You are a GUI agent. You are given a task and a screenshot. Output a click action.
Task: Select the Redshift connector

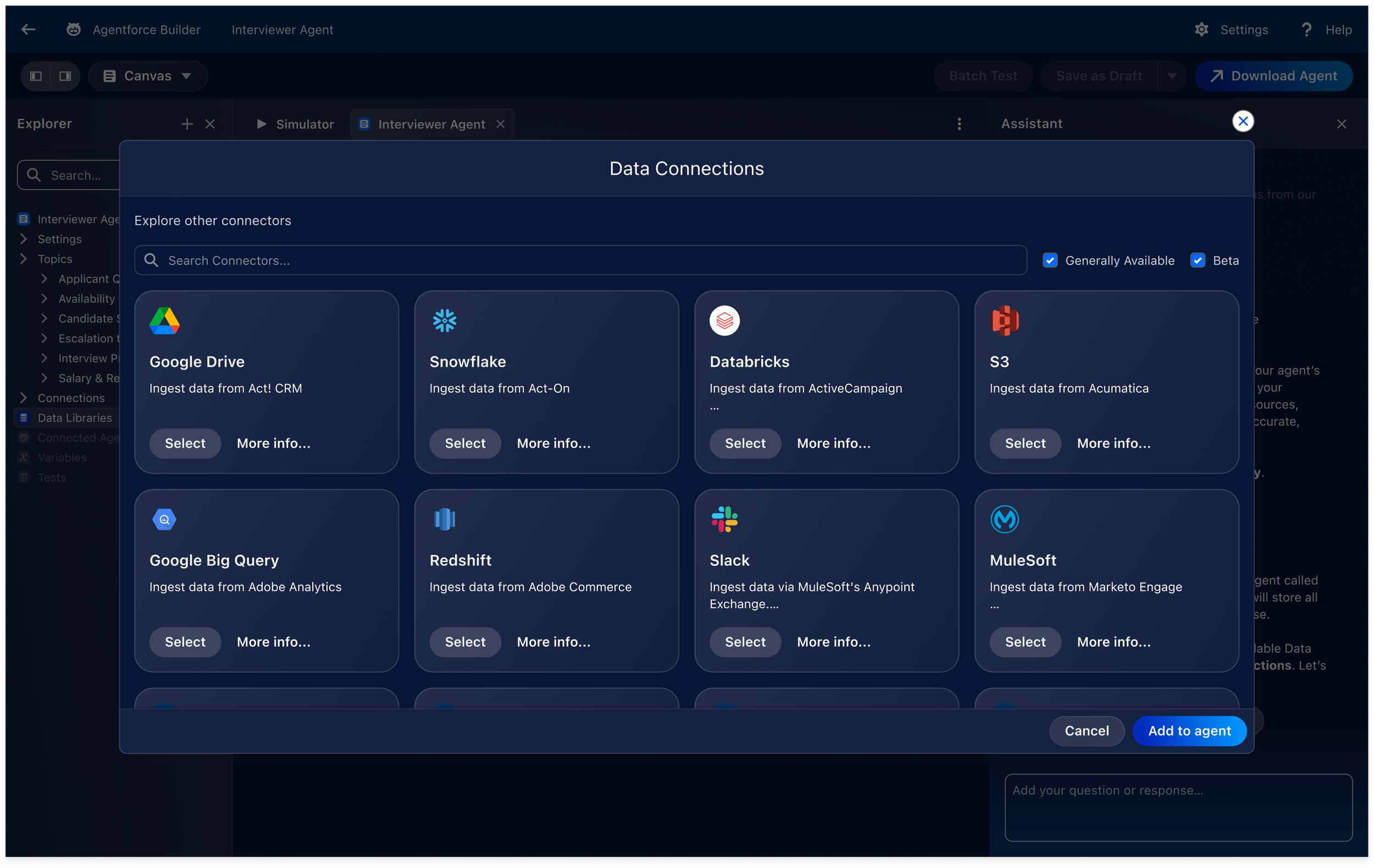click(465, 642)
